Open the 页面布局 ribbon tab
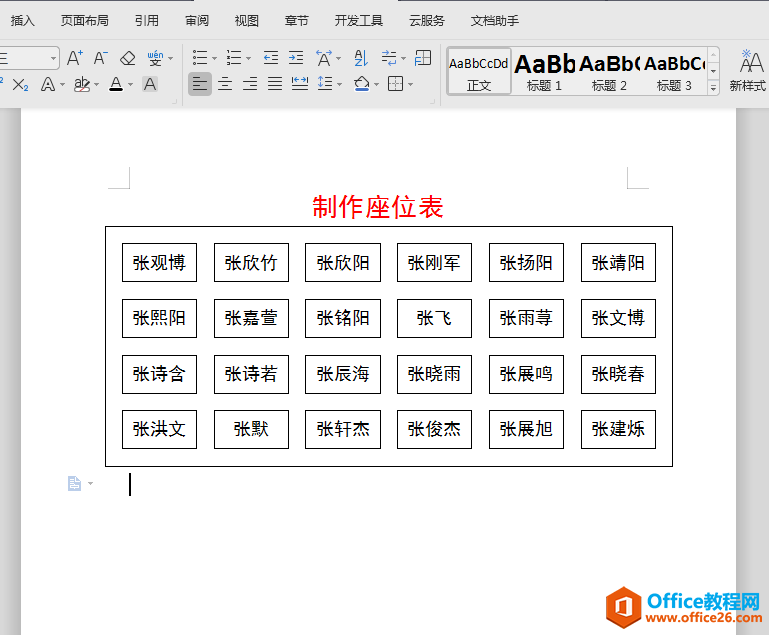 pyautogui.click(x=84, y=20)
